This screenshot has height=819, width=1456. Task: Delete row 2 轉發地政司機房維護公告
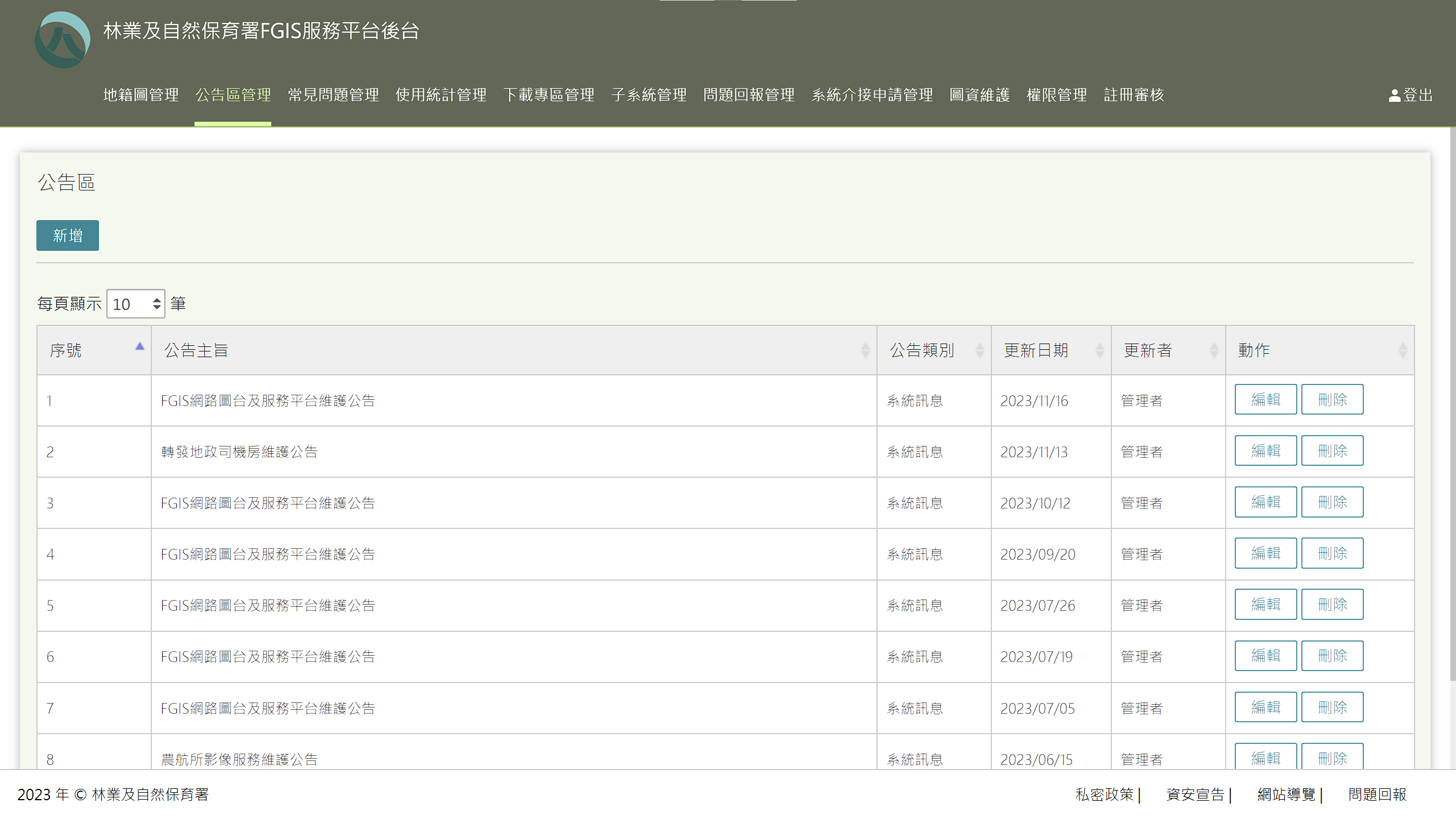point(1332,451)
